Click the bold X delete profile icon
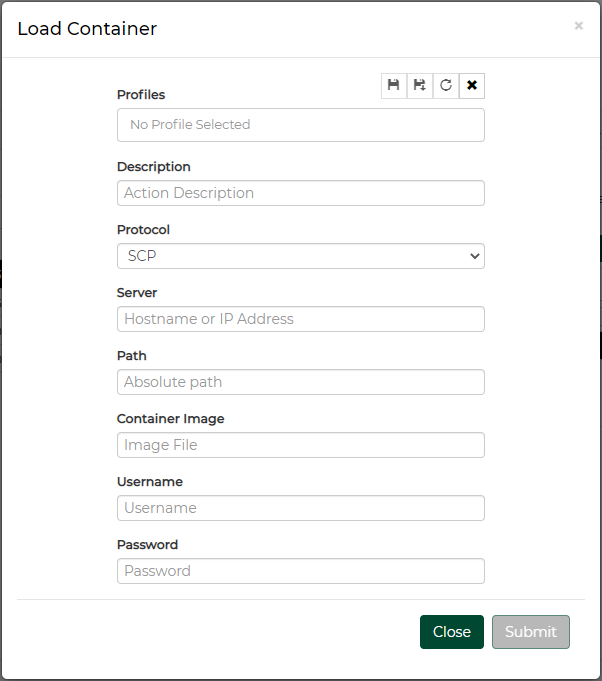The height and width of the screenshot is (681, 602). (472, 86)
